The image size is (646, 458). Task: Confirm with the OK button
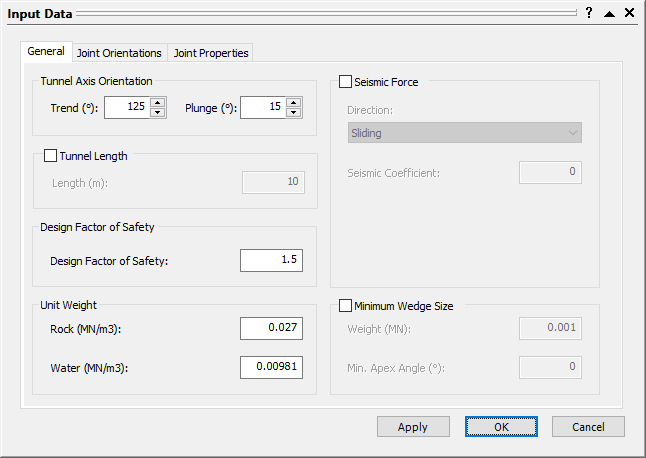pos(501,427)
